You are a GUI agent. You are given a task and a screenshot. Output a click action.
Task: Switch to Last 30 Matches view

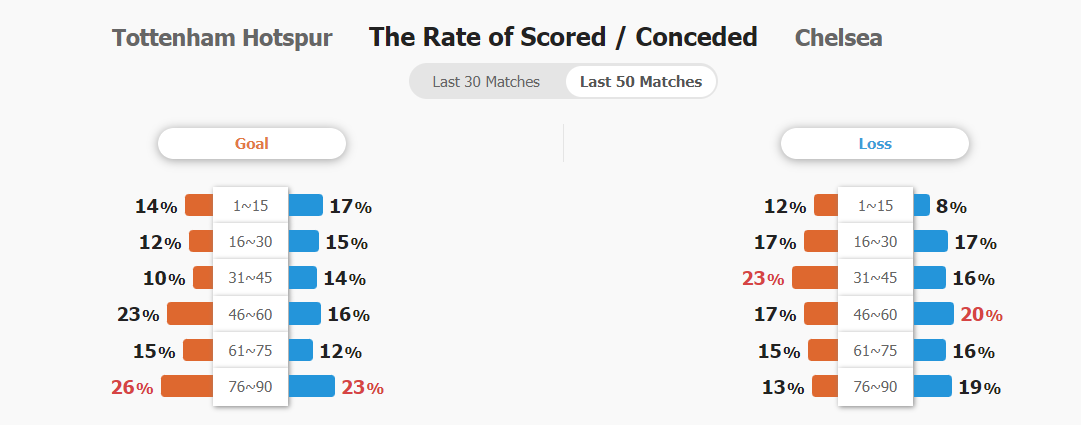coord(486,81)
